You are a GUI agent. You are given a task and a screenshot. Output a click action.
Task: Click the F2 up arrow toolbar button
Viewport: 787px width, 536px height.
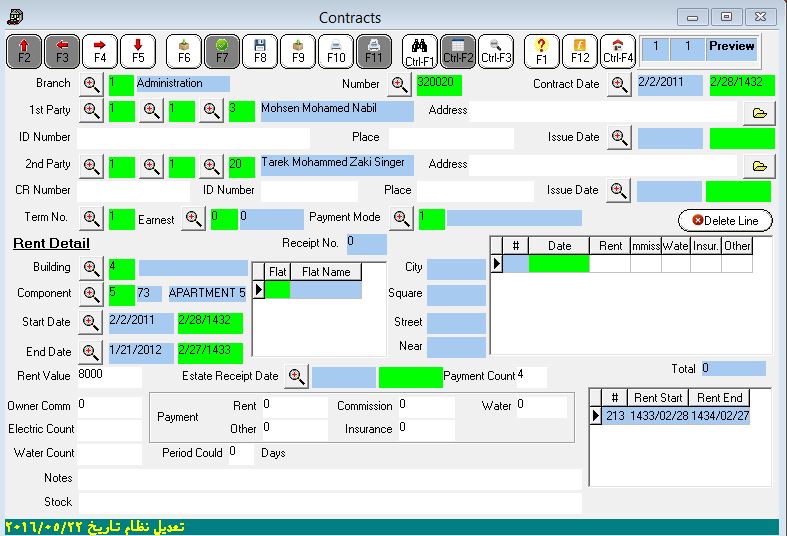(x=24, y=51)
